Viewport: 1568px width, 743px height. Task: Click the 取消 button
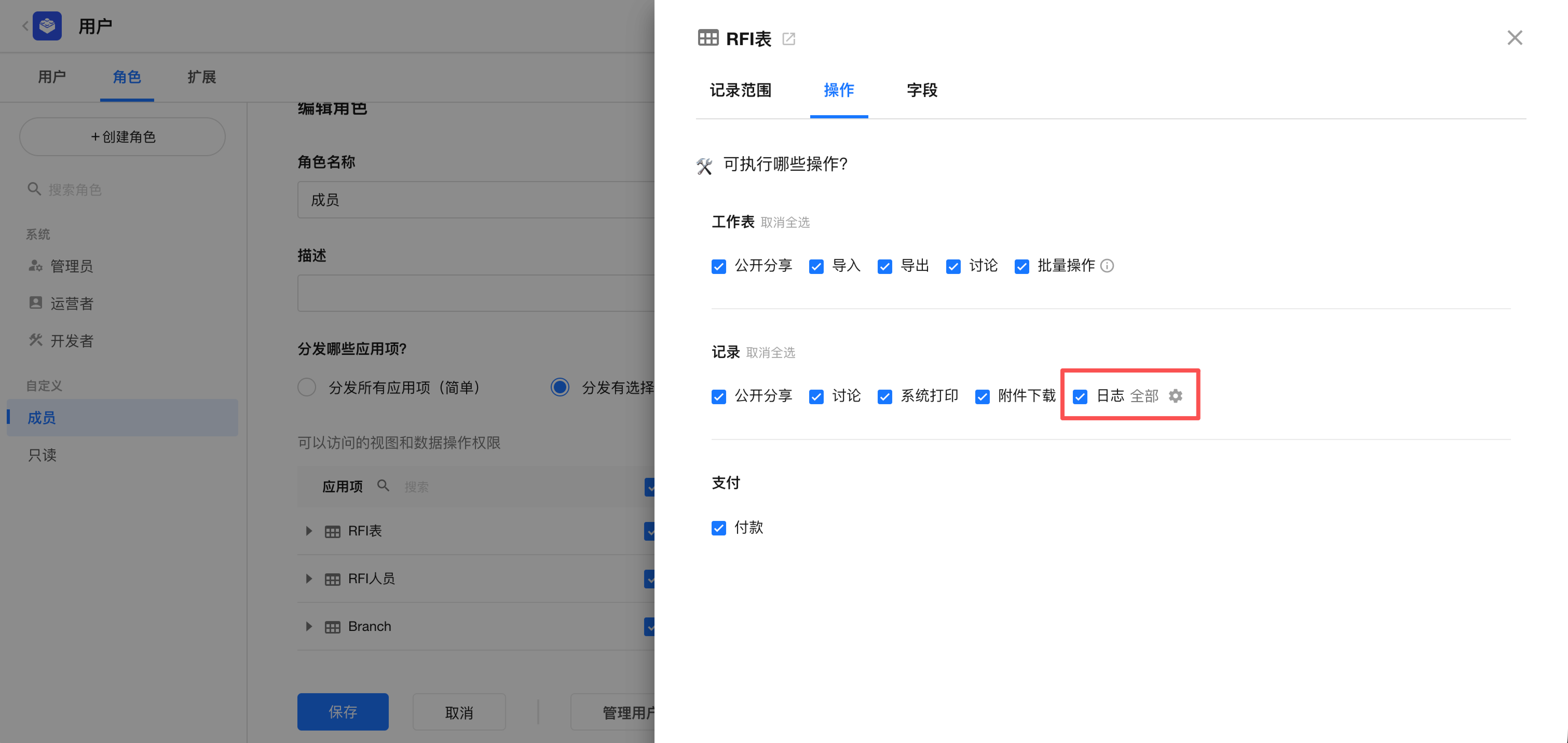coord(459,712)
